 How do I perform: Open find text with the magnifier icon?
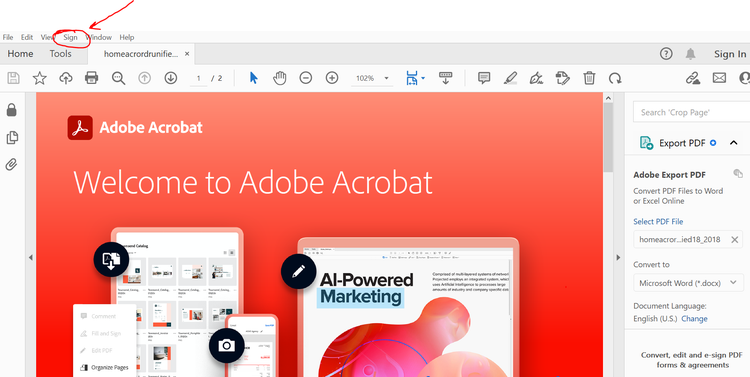pos(118,78)
